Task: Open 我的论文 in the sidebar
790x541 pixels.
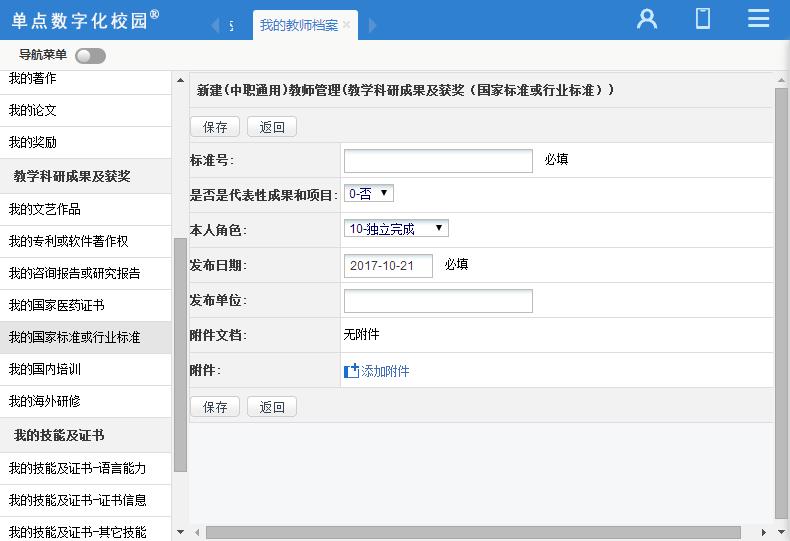Action: [86, 110]
